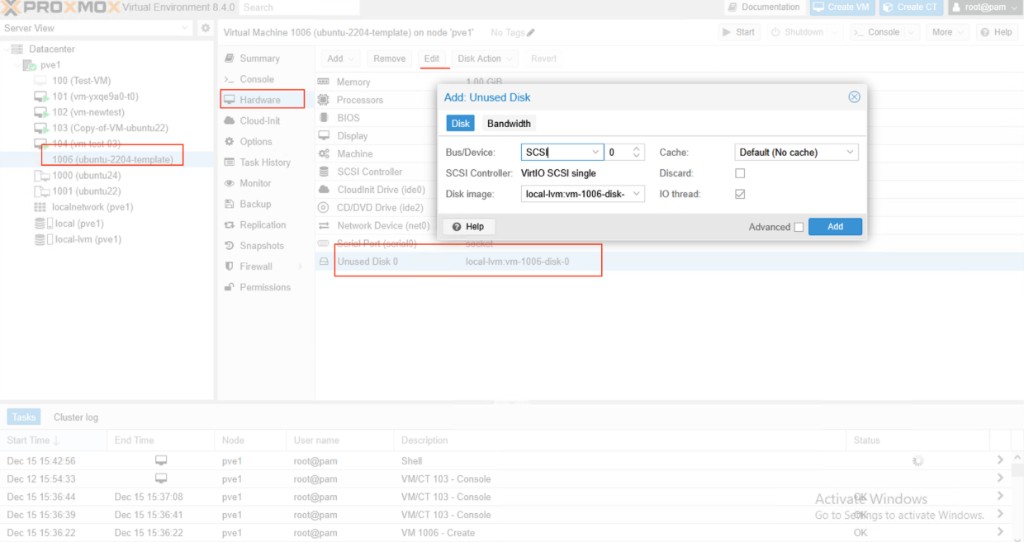Select the CD/DVD Drive (ide2) row
The height and width of the screenshot is (542, 1024).
pos(669,208)
